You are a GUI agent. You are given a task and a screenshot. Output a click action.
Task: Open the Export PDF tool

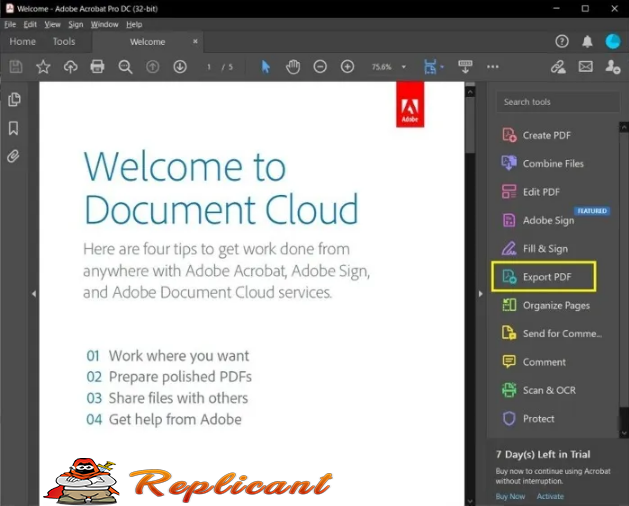tap(544, 277)
